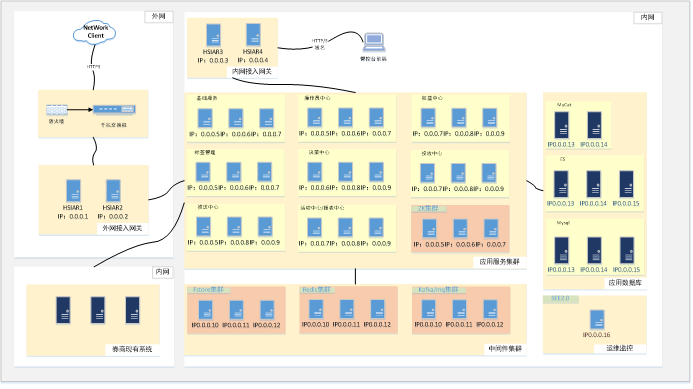Image resolution: width=693 pixels, height=389 pixels.
Task: Select CS group server IP0.0.0.13
Action: point(561,184)
